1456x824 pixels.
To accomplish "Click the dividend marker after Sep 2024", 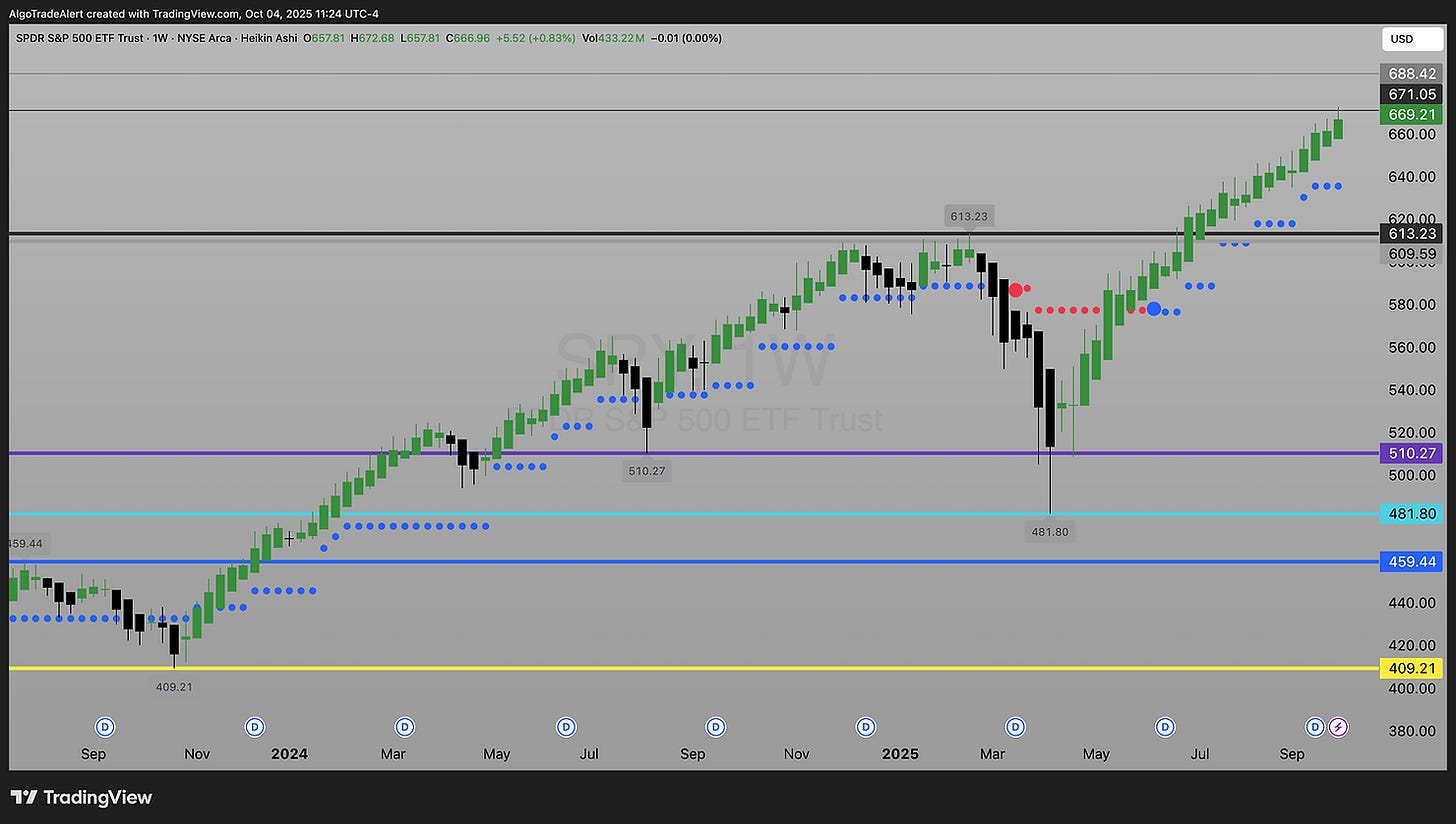I will (x=716, y=727).
